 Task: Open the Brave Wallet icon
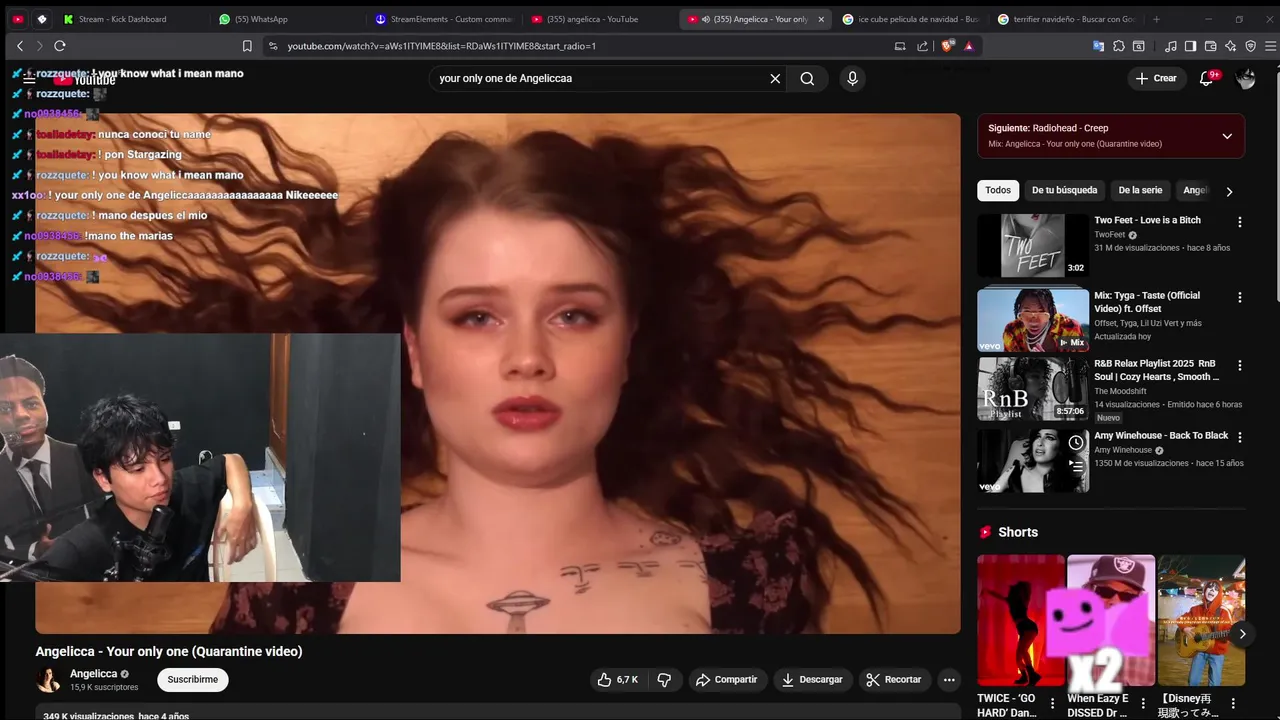tap(1210, 46)
